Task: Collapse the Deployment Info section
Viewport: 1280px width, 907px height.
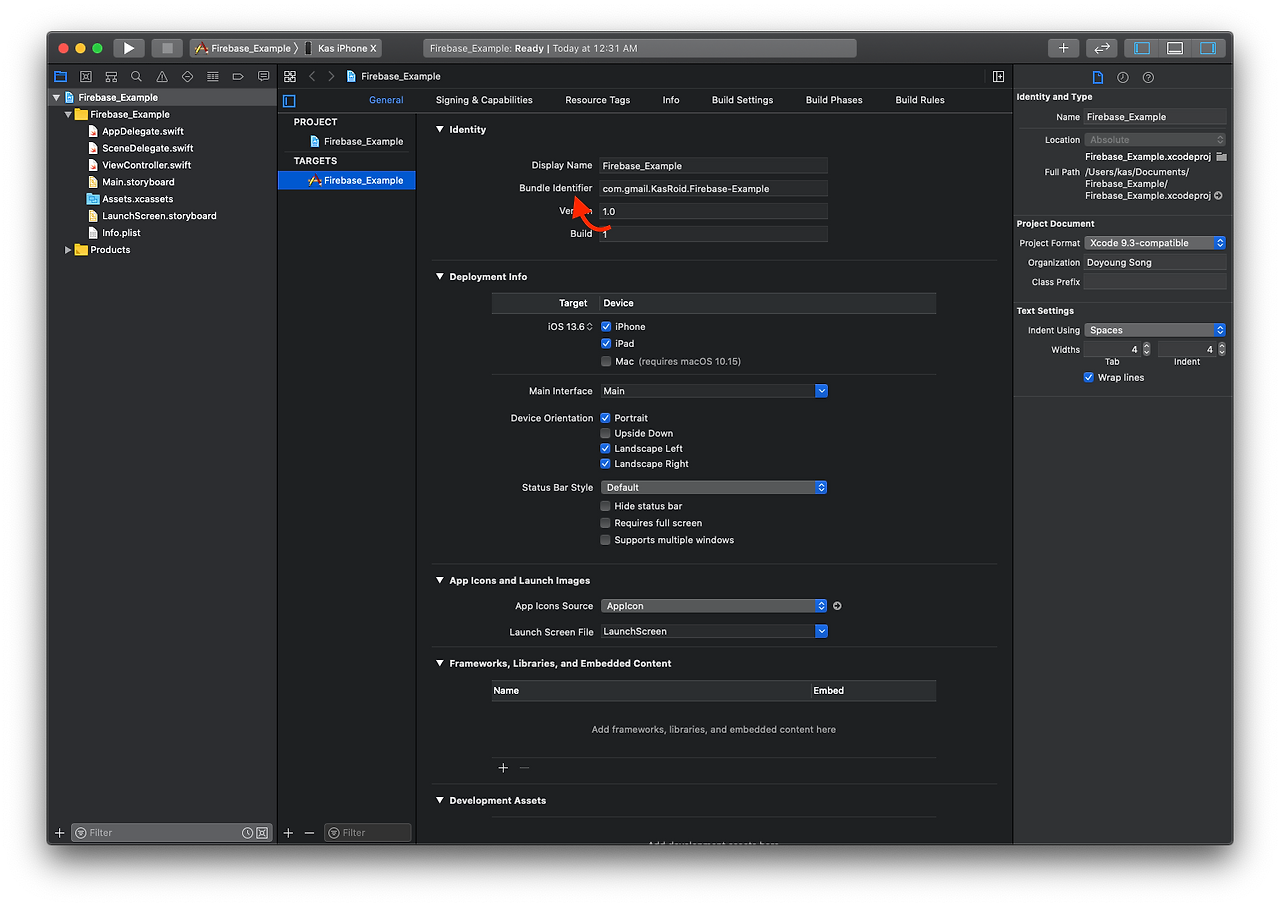Action: pos(440,276)
